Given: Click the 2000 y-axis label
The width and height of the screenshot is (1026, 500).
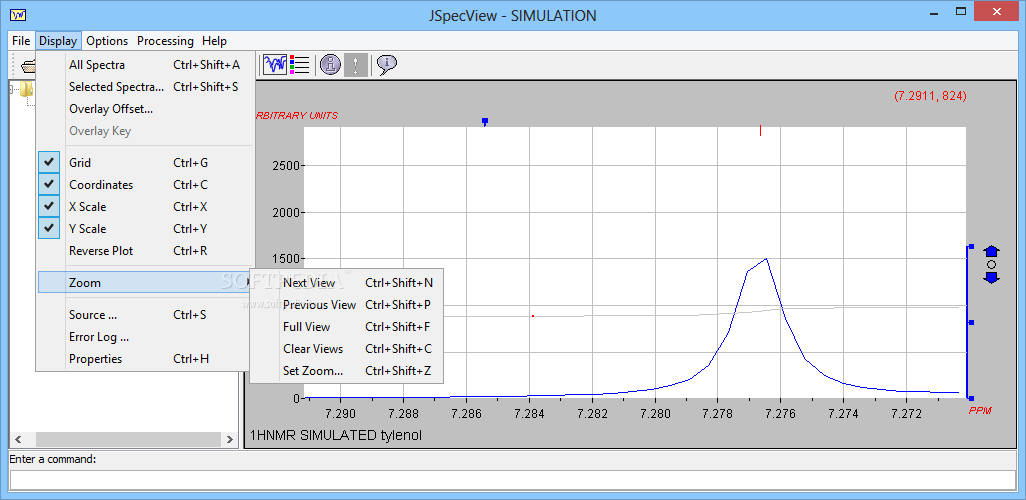Looking at the screenshot, I should click(x=285, y=212).
